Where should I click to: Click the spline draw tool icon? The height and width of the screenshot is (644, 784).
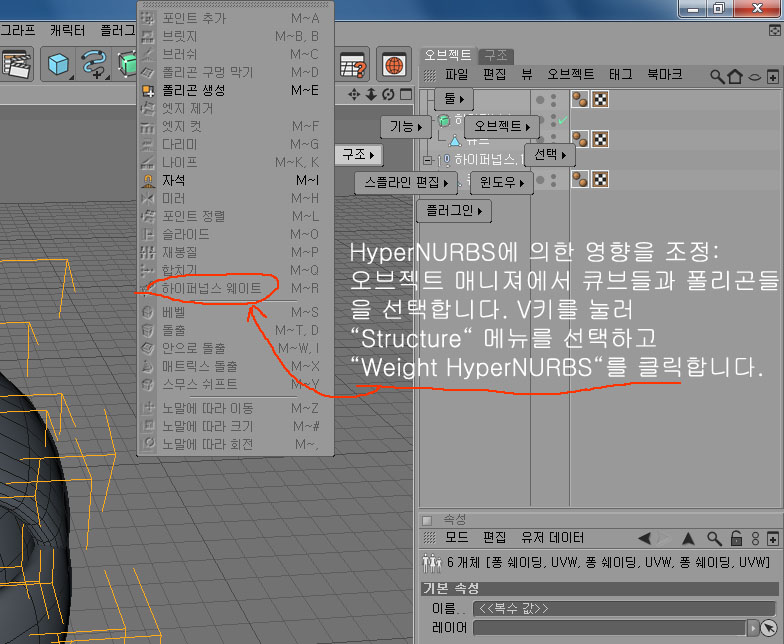(x=94, y=64)
